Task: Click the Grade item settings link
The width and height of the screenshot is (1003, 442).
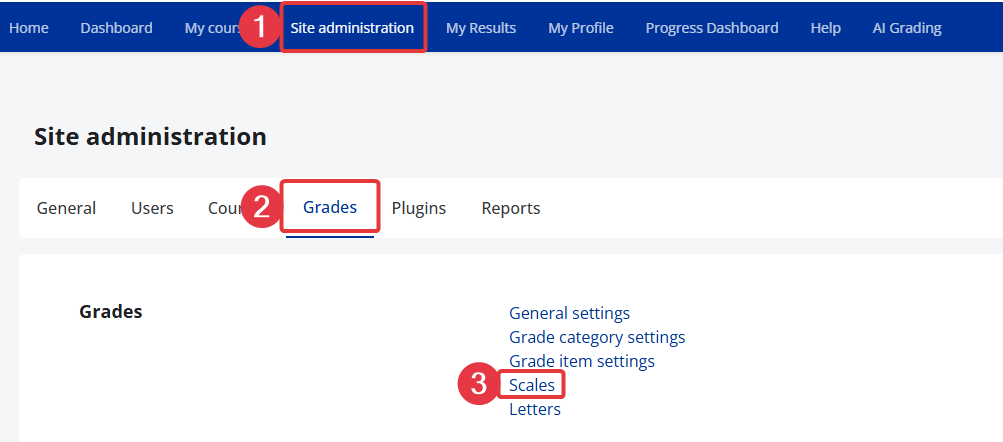Action: [581, 361]
